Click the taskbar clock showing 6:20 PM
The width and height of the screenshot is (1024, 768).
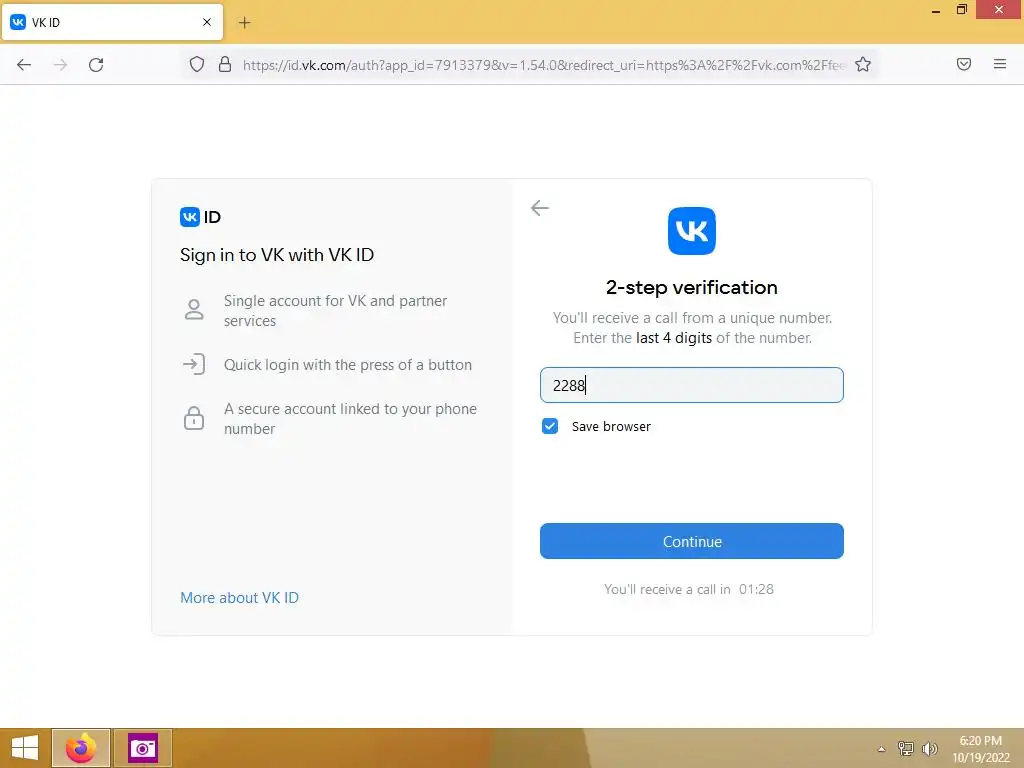980,749
